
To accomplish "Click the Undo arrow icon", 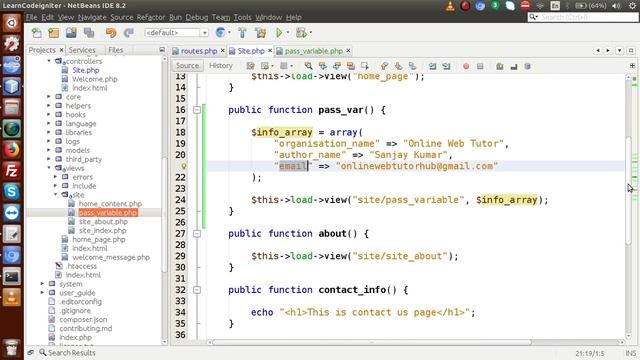I will tap(111, 33).
